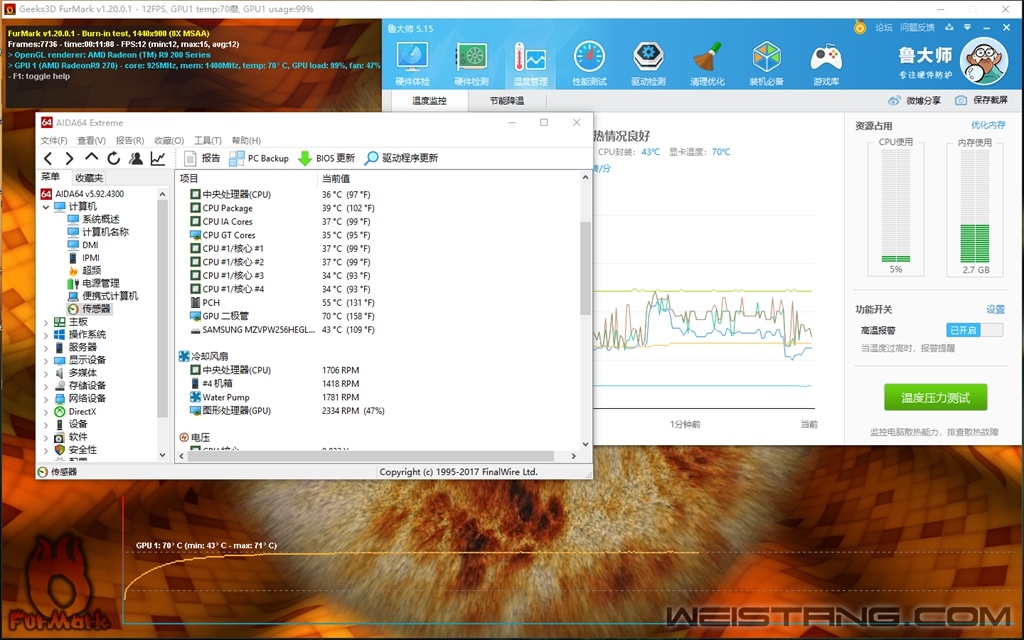
Task: Toggle the 高温报警 已开启 switch
Action: 974,330
